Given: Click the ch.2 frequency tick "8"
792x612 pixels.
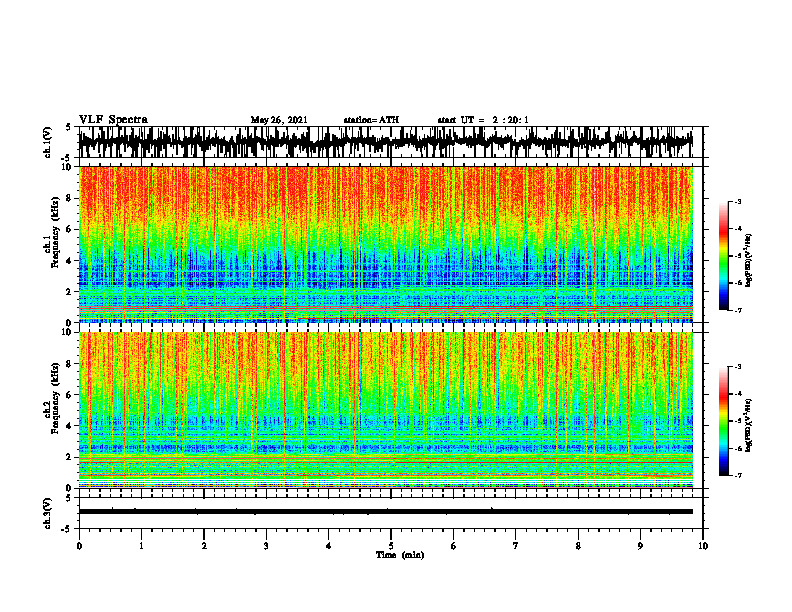Looking at the screenshot, I should click(70, 364).
